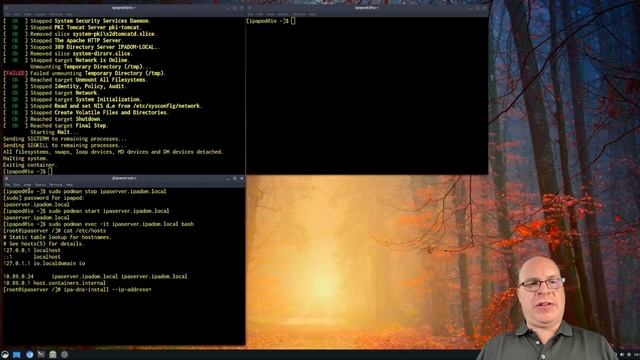Click 'Sending SIGTERM to remaining processes' line
Image resolution: width=640 pixels, height=360 pixels.
point(65,139)
